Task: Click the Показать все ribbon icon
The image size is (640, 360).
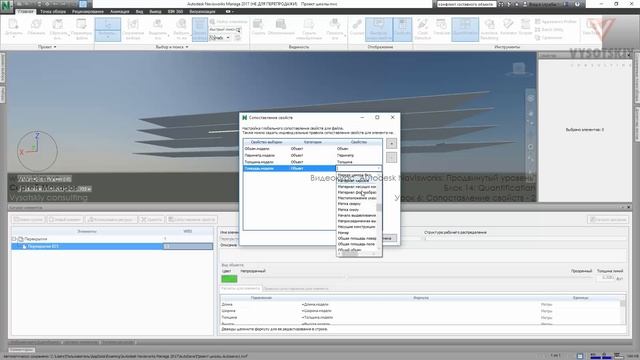Action: 335,29
